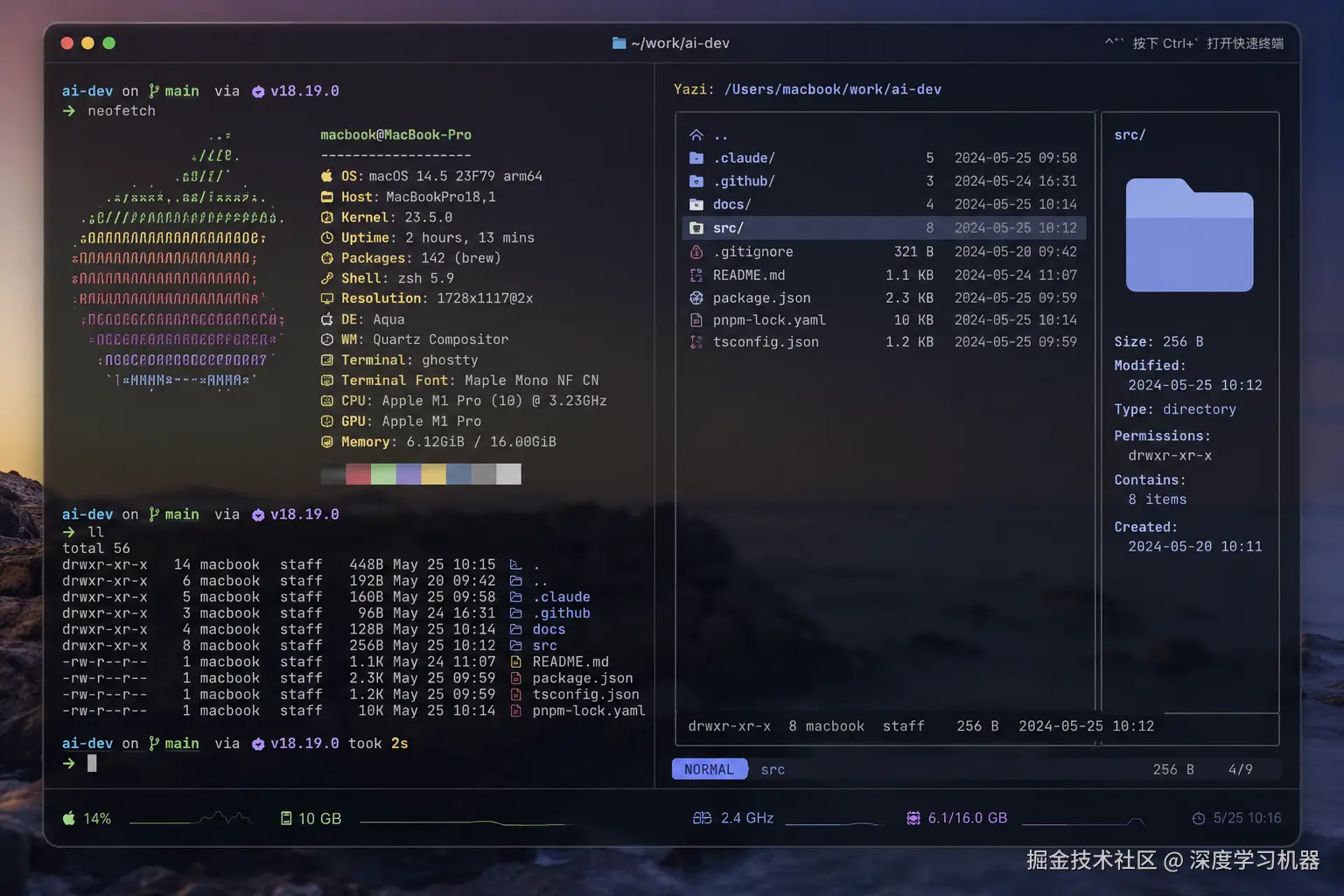Screen dimensions: 1344x896
Task: Click the home icon above the Yazi file list
Action: coord(696,135)
